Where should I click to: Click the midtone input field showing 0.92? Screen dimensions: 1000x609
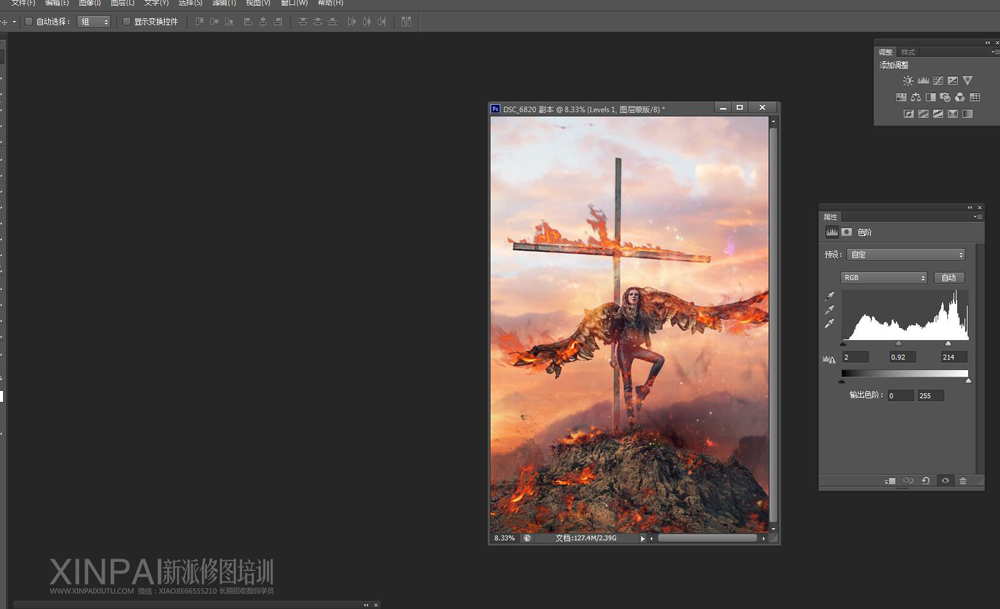[x=903, y=357]
